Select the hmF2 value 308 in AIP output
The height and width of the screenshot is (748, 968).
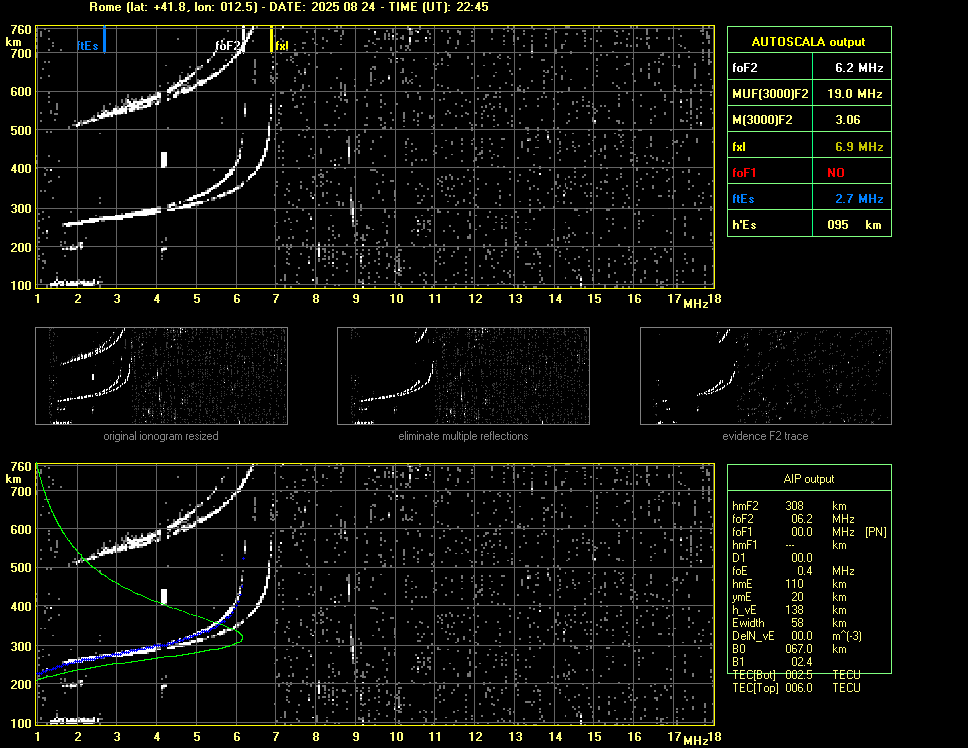[795, 506]
